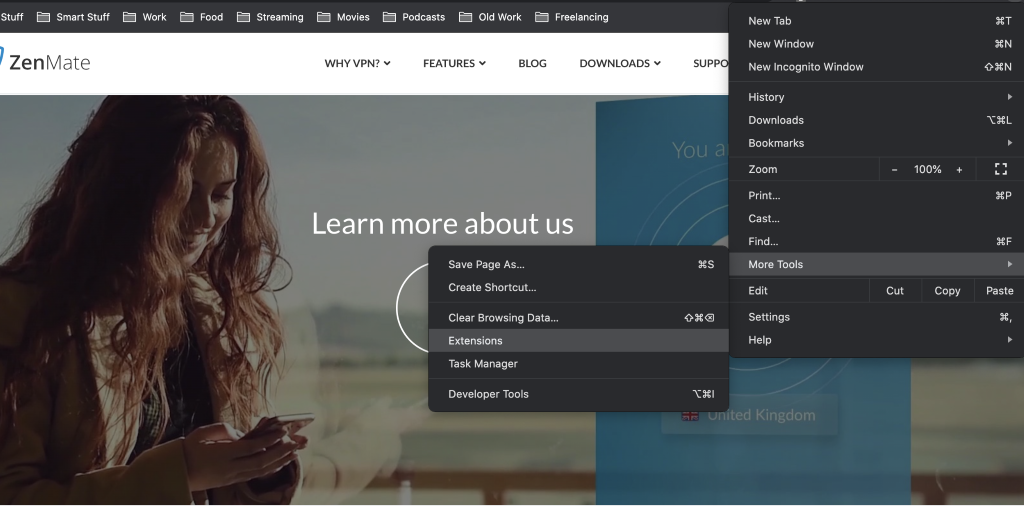Open Developer Tools from submenu
This screenshot has height=506, width=1024.
(x=578, y=394)
